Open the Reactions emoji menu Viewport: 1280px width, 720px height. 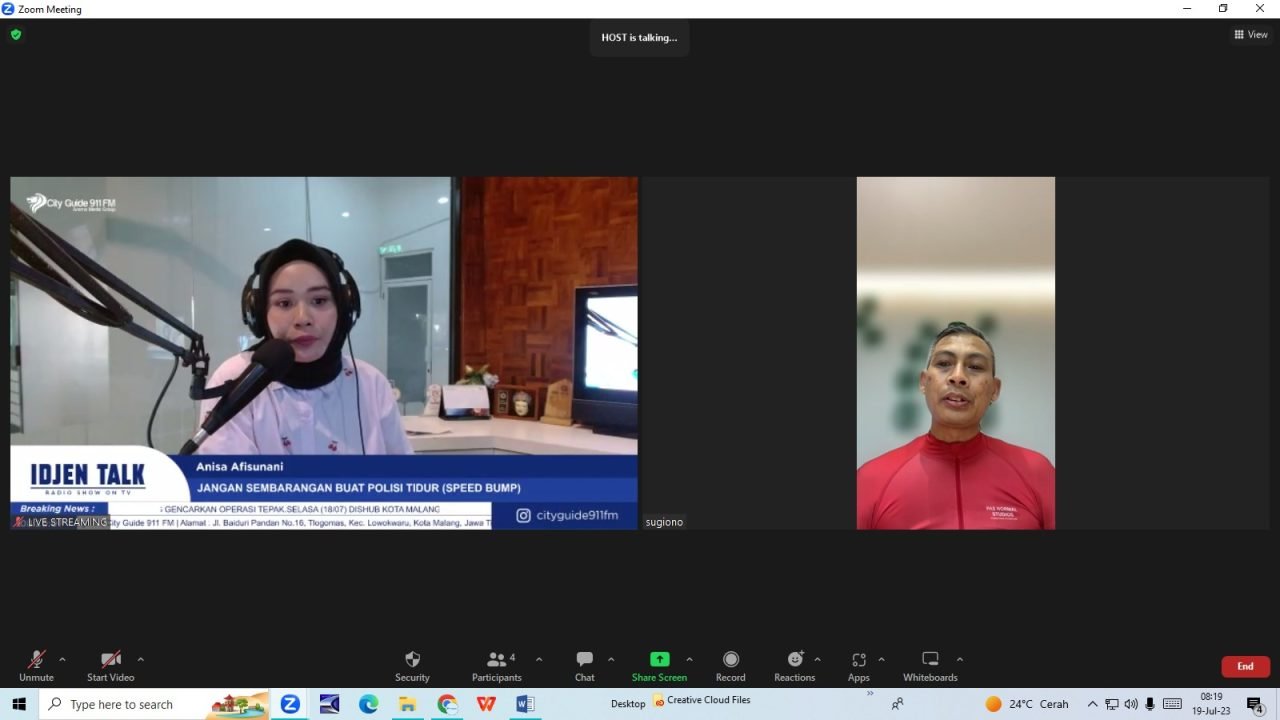(794, 666)
